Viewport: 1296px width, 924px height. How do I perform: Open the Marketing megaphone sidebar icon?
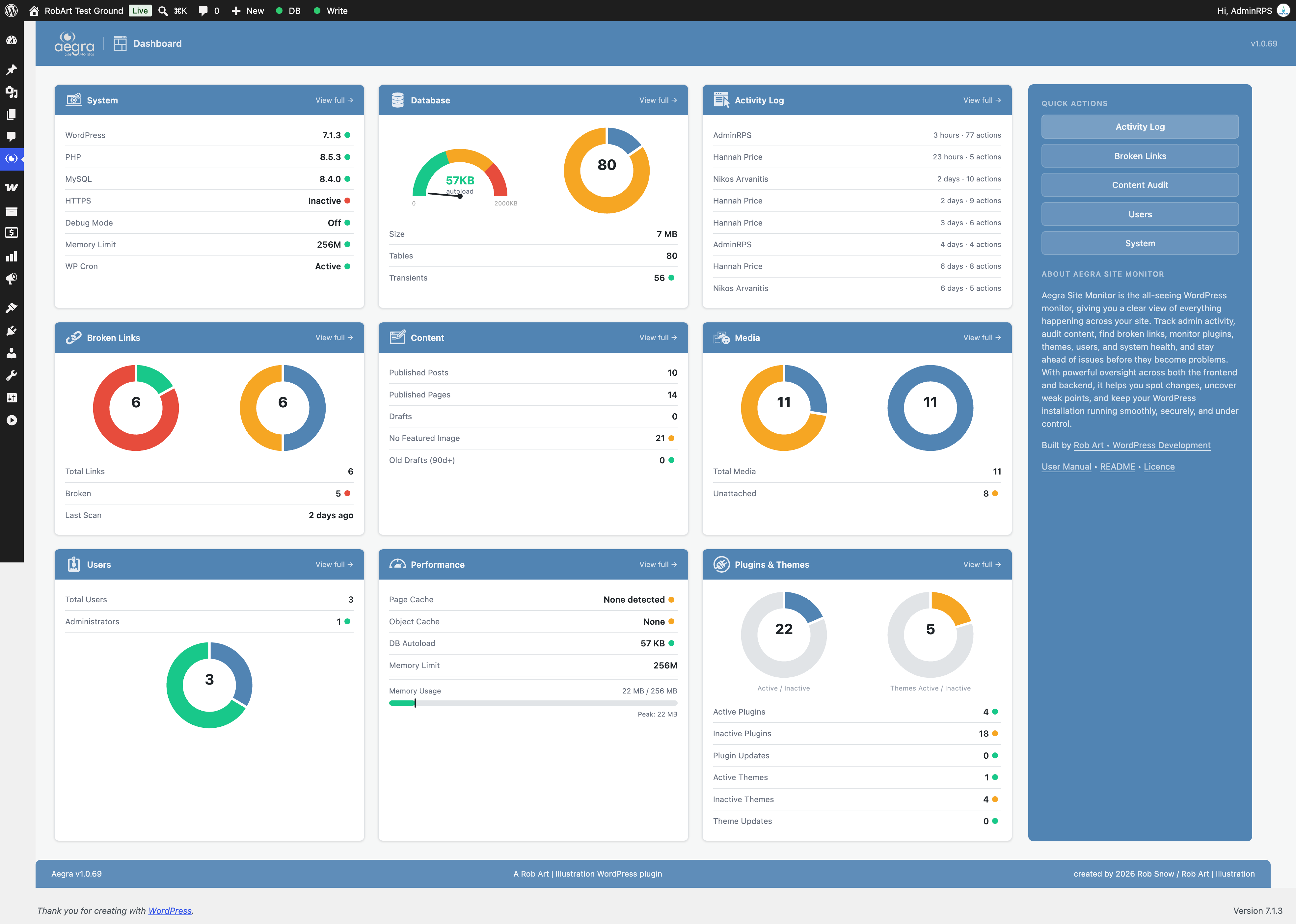pos(12,279)
